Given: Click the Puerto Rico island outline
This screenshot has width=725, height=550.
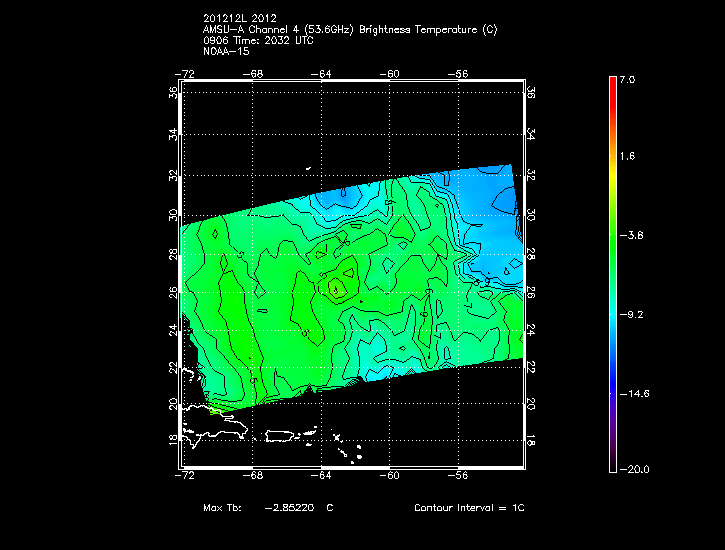Looking at the screenshot, I should (x=291, y=436).
